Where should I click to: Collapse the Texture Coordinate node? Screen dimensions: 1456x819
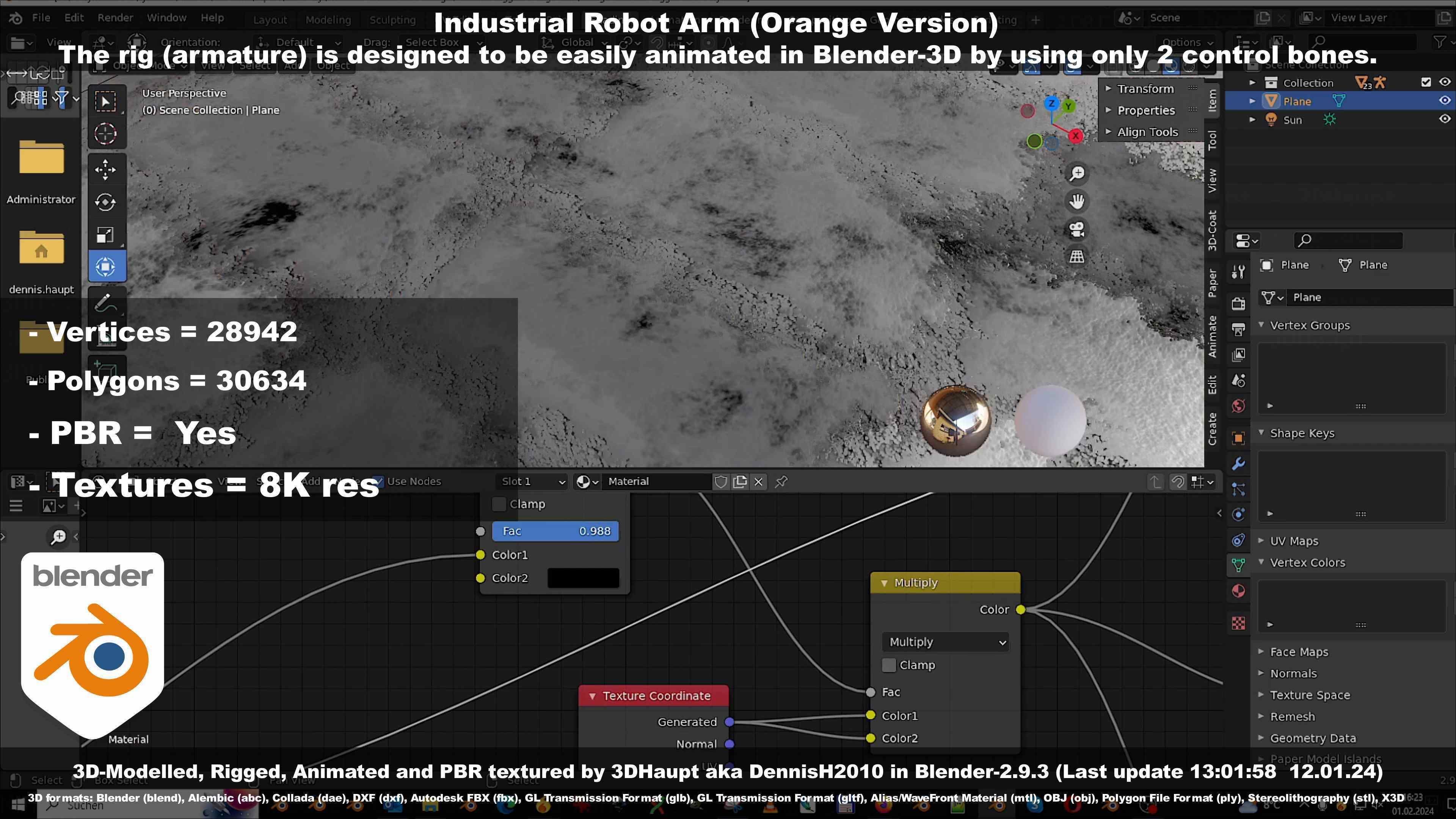[592, 697]
